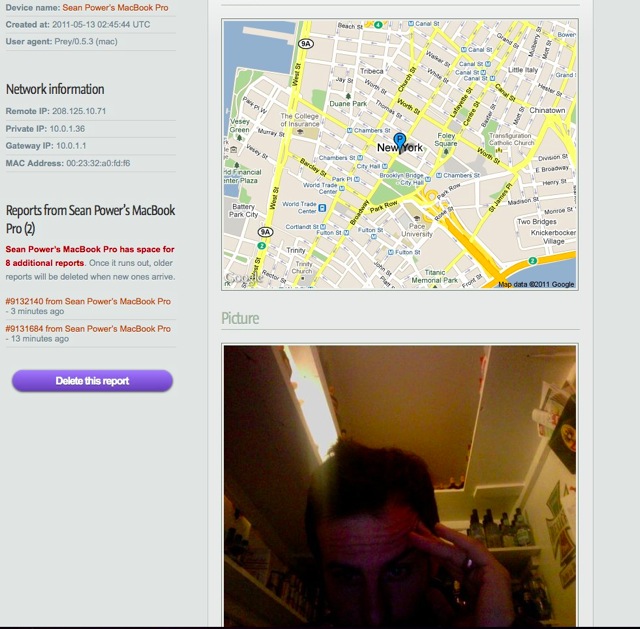Click the Delete this report button
640x629 pixels.
92,381
